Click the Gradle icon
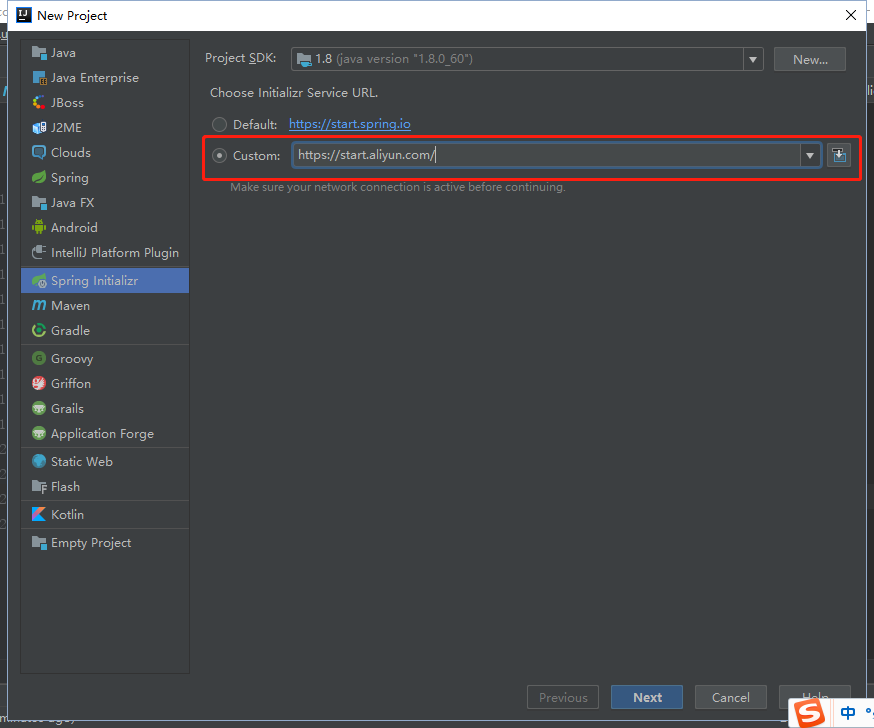The image size is (874, 728). click(x=39, y=331)
